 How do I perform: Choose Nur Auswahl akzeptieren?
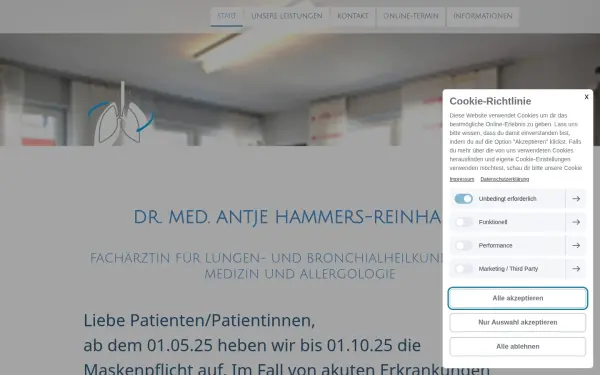pyautogui.click(x=517, y=322)
